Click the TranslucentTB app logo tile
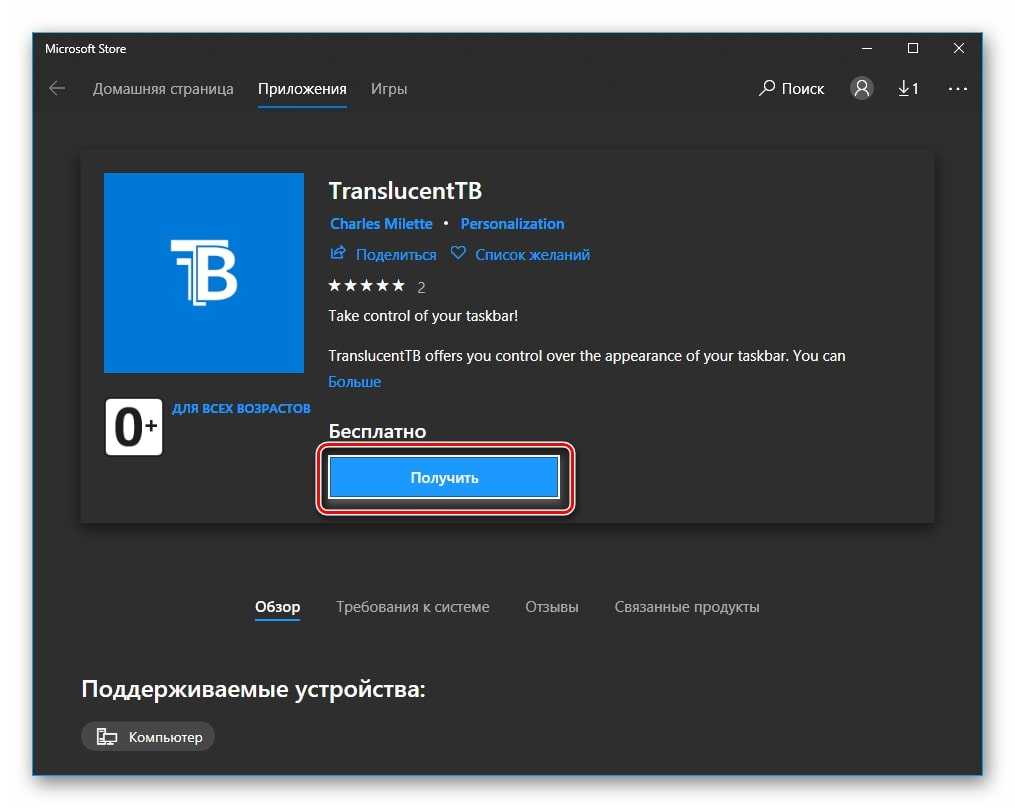 click(x=204, y=272)
